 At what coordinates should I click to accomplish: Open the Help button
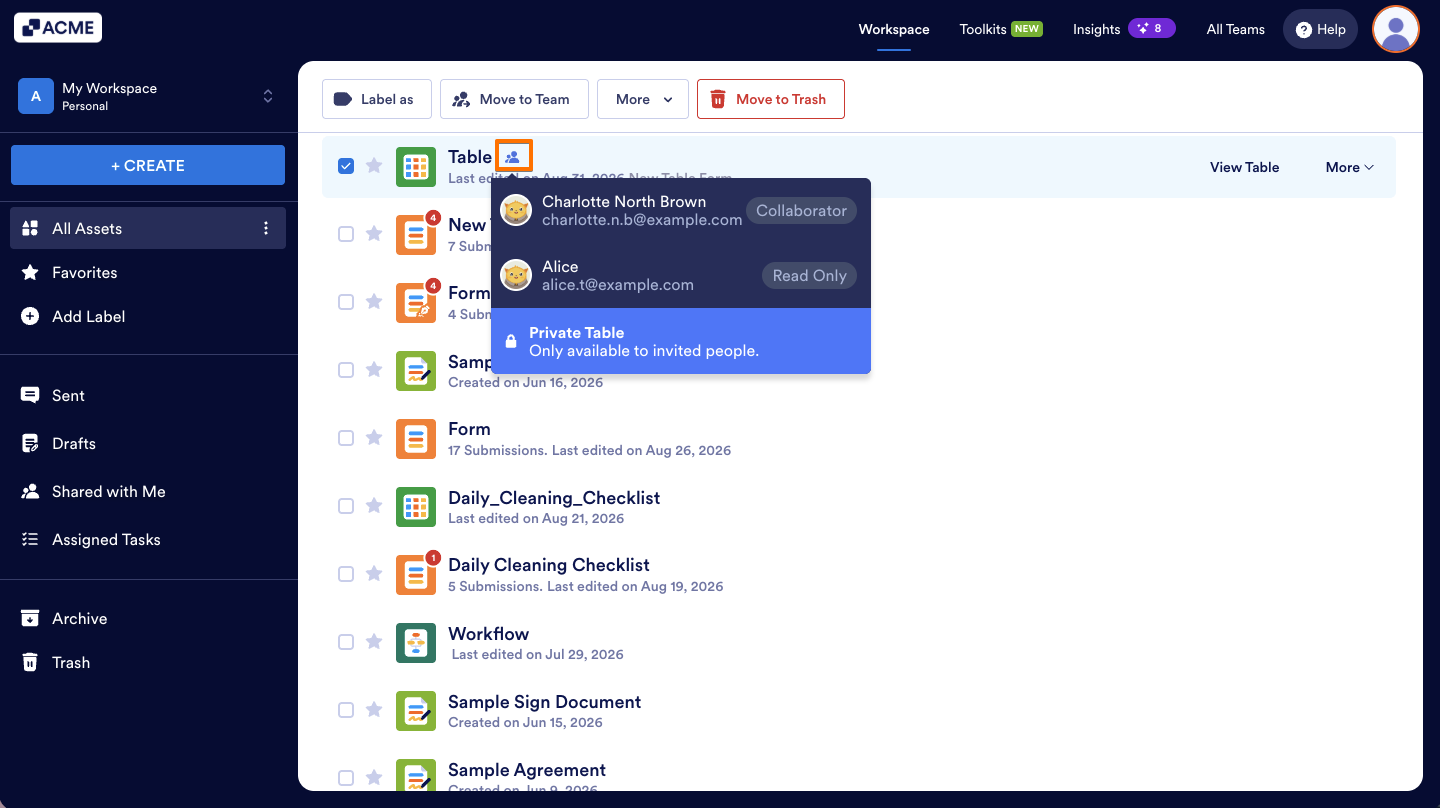coord(1321,29)
